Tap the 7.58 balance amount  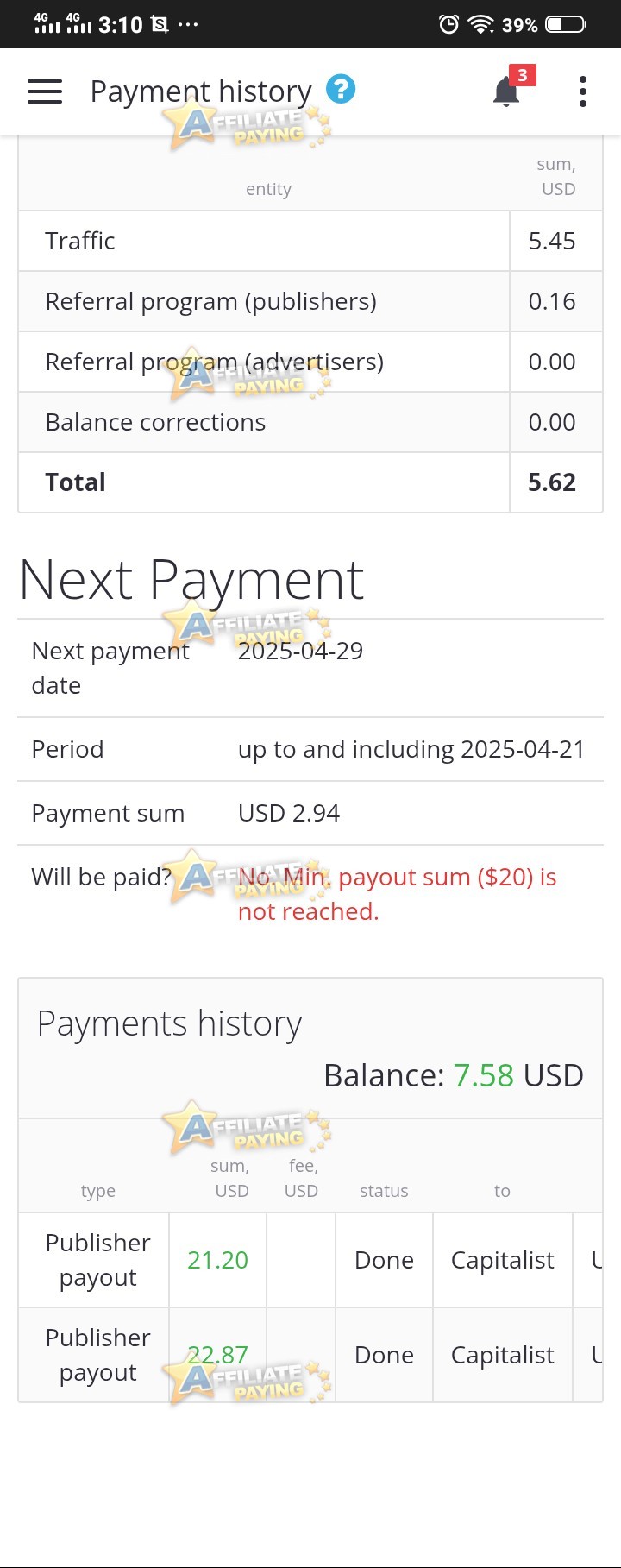pos(483,1075)
